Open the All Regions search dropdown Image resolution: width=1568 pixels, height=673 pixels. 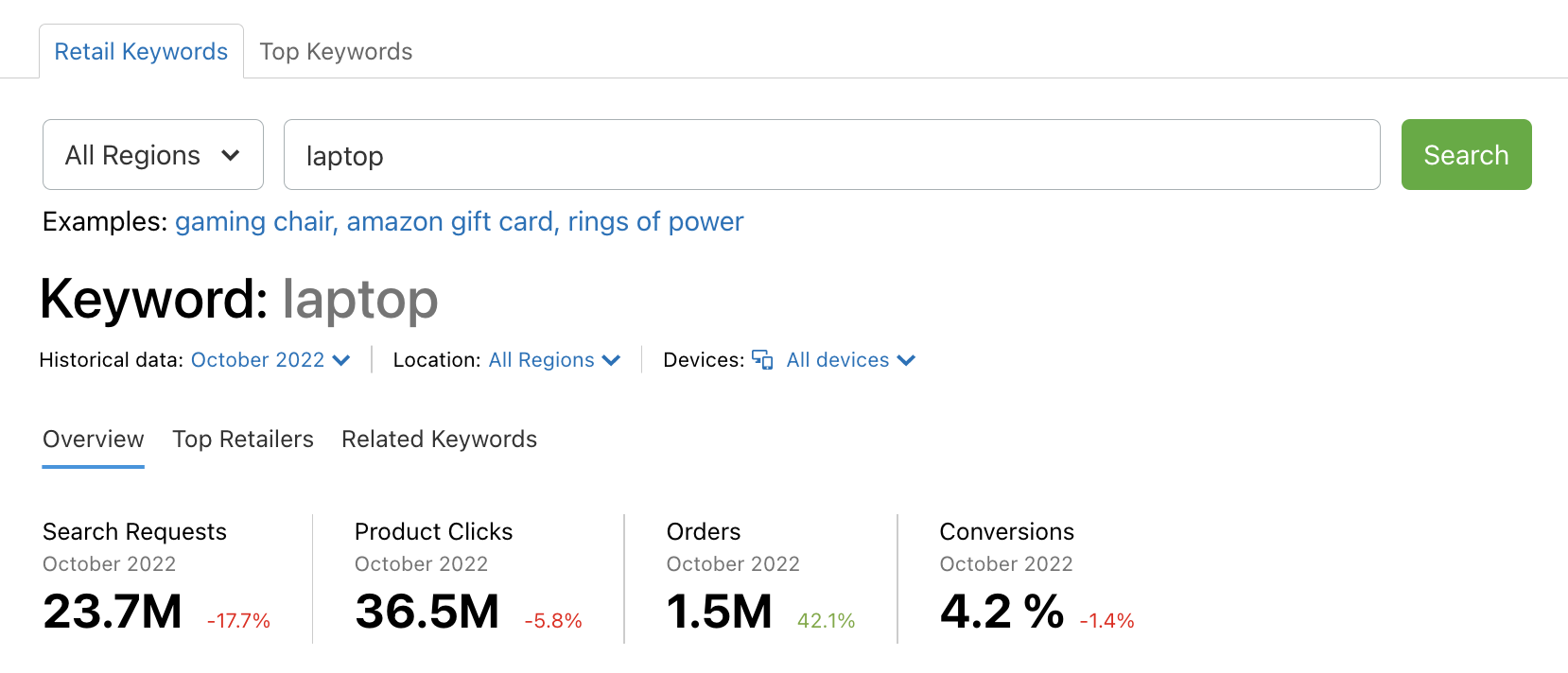(153, 154)
